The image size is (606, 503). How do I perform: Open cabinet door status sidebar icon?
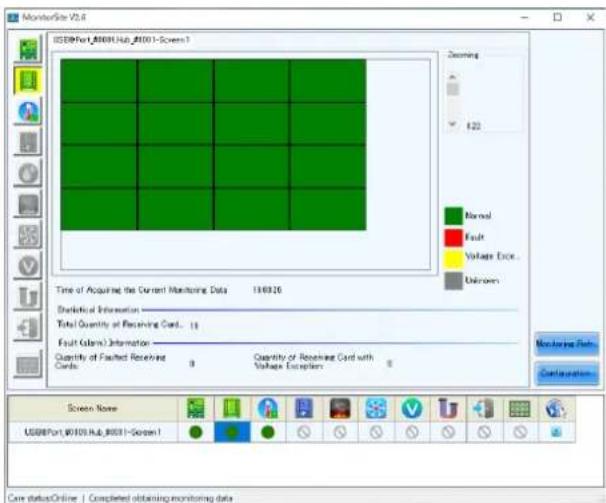click(28, 328)
